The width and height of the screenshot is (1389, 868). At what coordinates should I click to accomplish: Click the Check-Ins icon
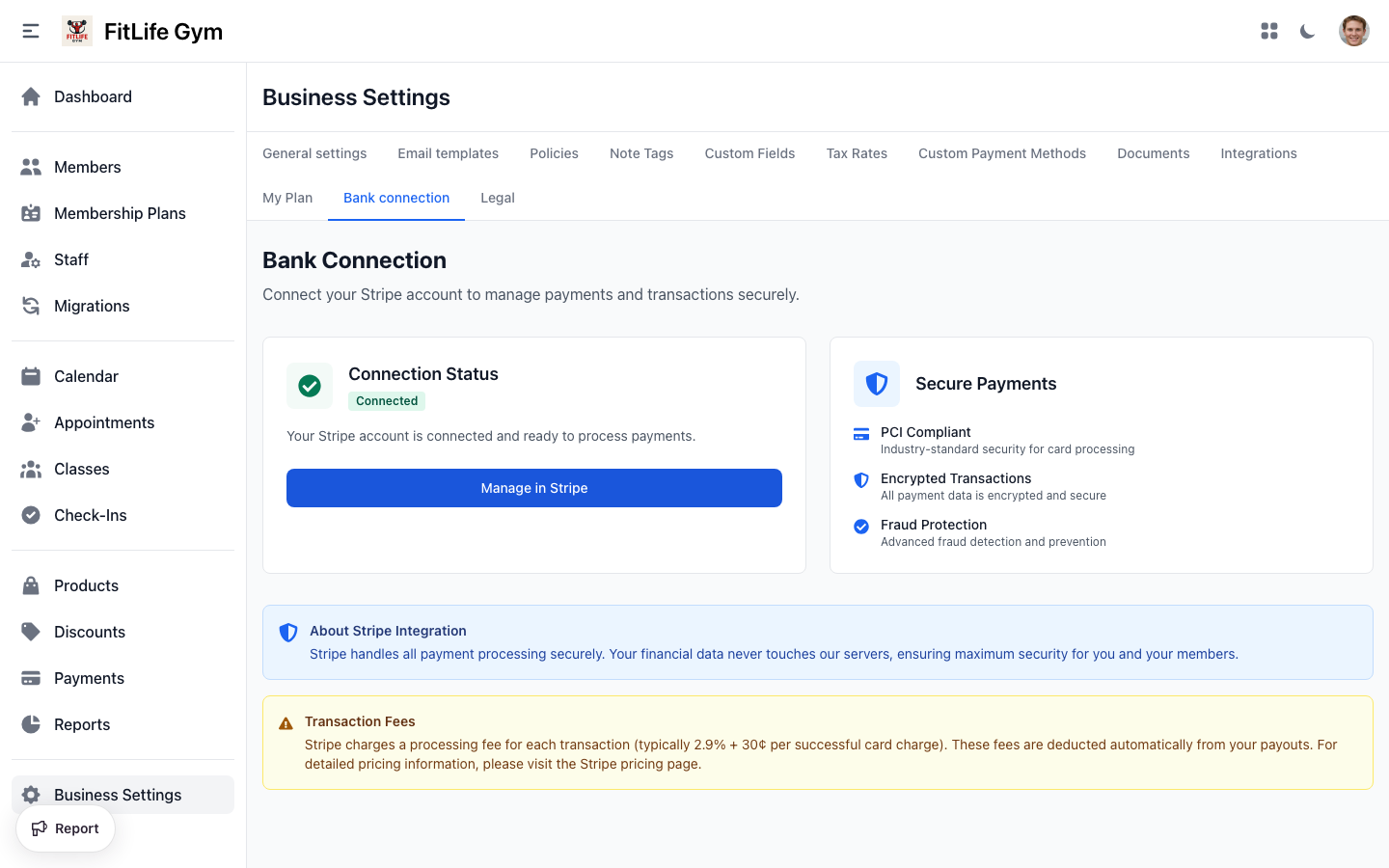[x=30, y=515]
